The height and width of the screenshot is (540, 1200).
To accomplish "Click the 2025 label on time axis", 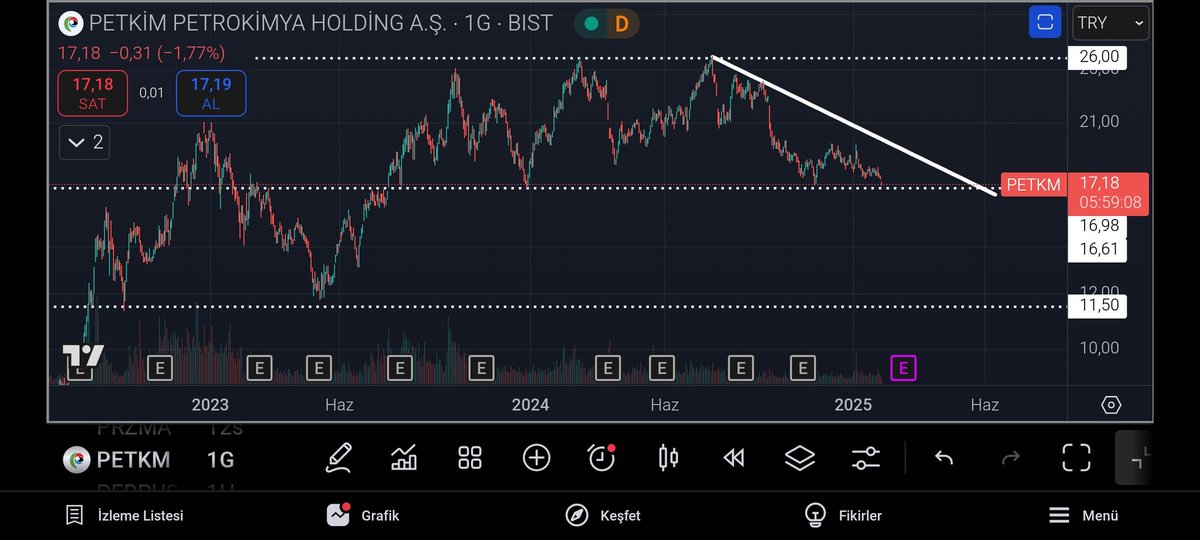I will click(x=853, y=405).
